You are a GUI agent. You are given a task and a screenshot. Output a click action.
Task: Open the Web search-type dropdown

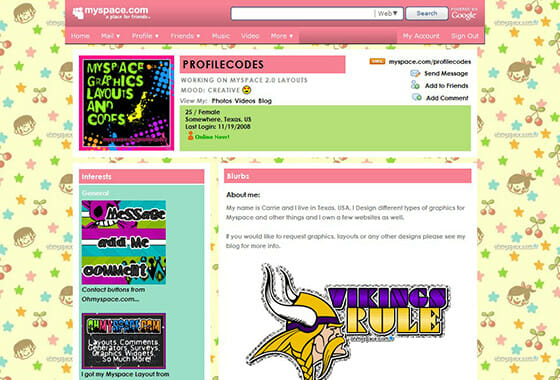(x=388, y=14)
